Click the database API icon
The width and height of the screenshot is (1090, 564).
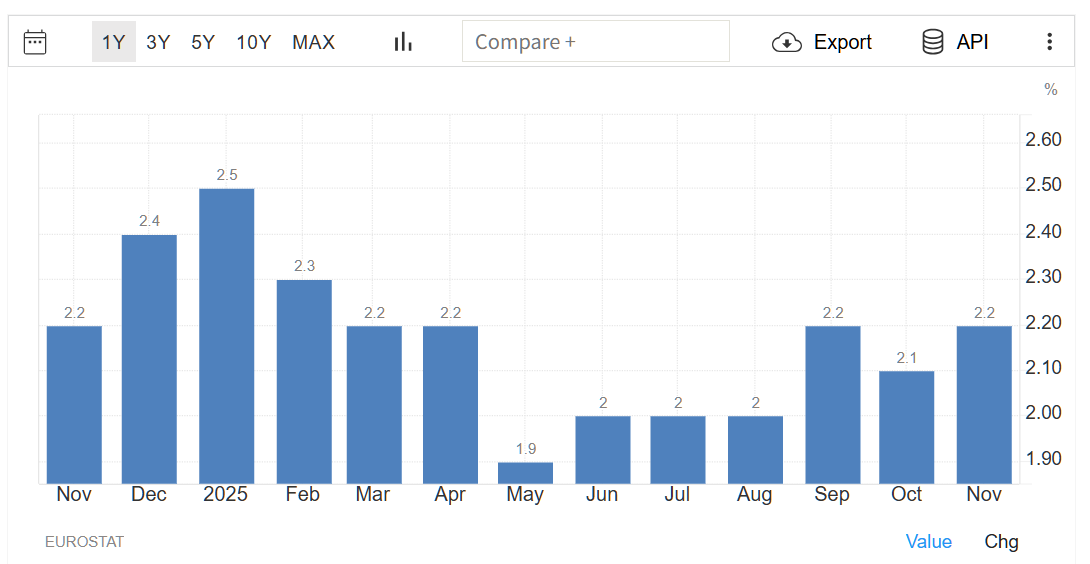(932, 42)
